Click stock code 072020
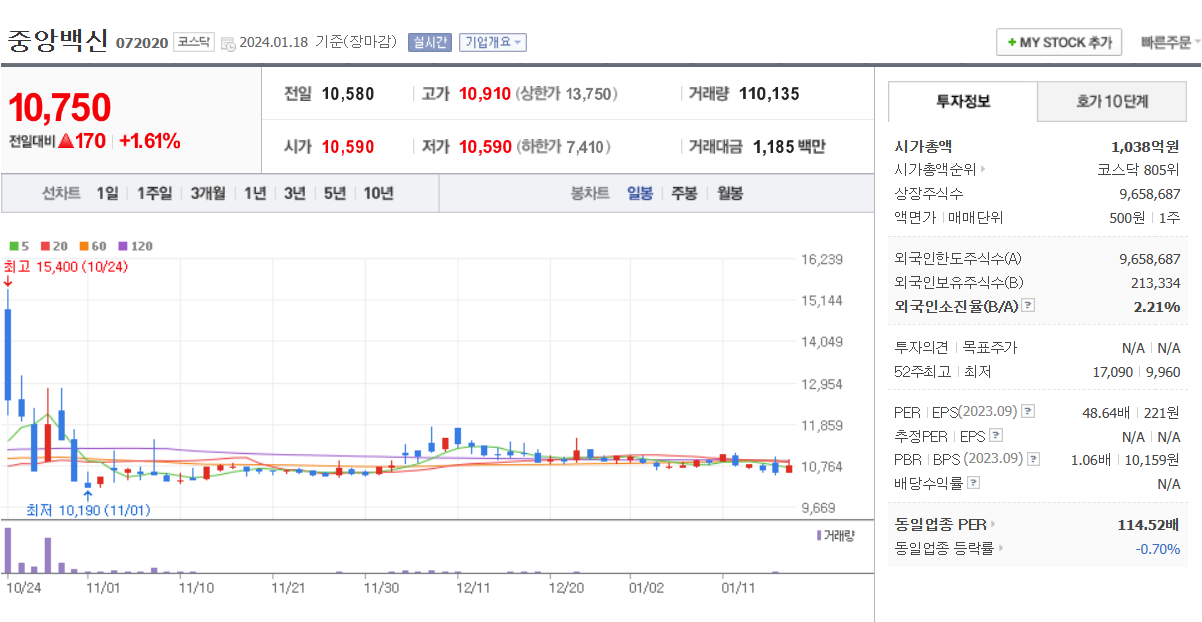The image size is (1202, 622). (142, 43)
